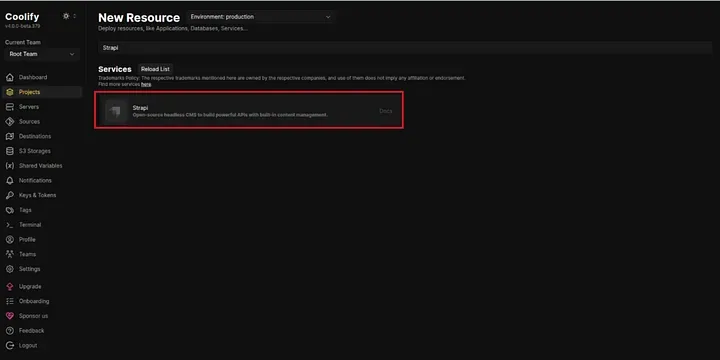Click the search field containing Strapi
The image size is (720, 360).
click(x=405, y=48)
